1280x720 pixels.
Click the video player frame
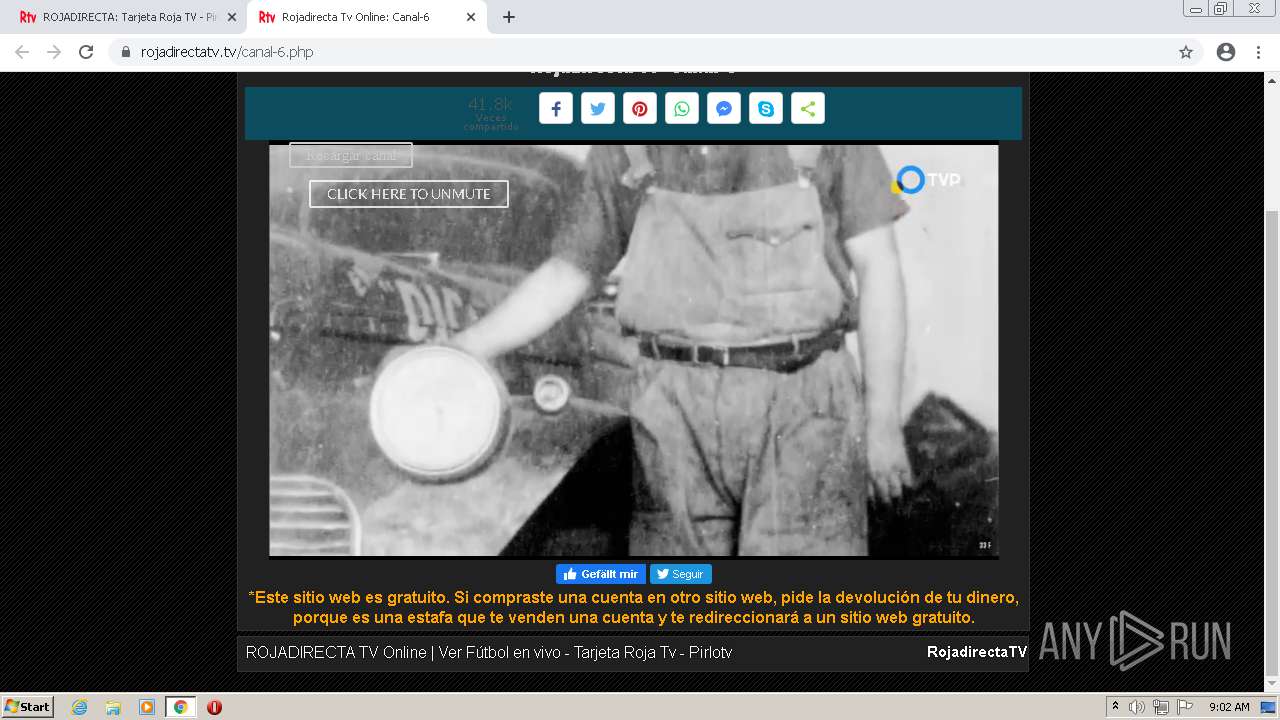[633, 350]
